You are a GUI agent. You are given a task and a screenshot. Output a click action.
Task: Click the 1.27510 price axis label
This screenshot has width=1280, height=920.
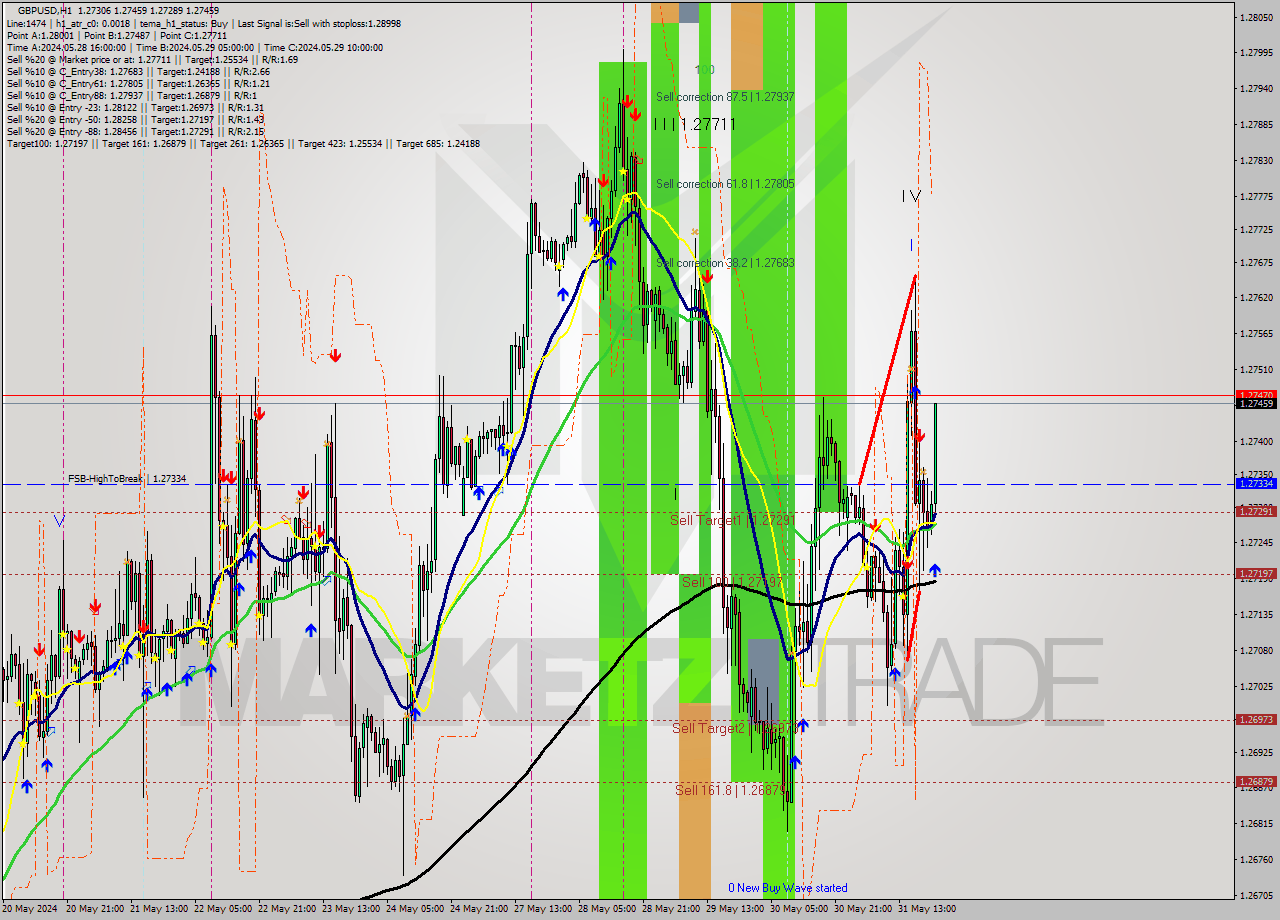click(1257, 369)
